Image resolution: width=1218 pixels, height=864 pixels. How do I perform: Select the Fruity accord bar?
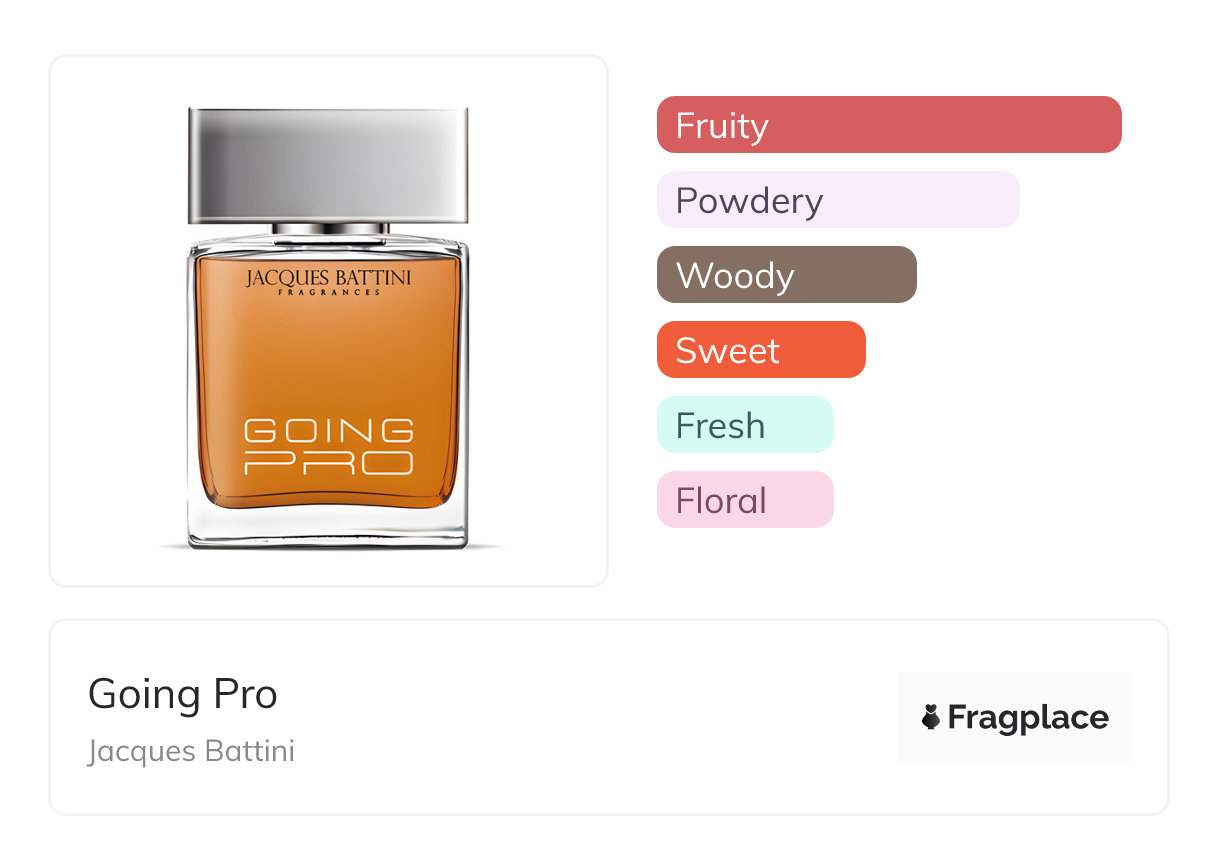889,125
